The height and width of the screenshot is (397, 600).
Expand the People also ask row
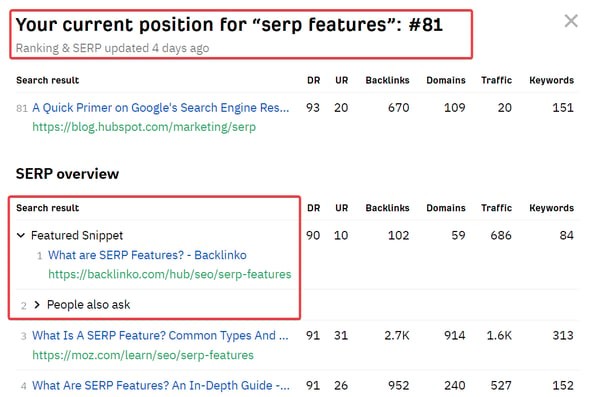37,305
